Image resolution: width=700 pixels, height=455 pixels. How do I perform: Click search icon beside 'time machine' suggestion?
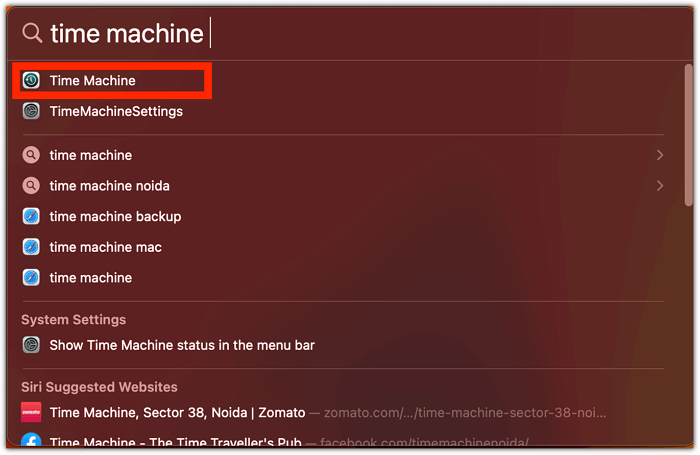point(32,155)
